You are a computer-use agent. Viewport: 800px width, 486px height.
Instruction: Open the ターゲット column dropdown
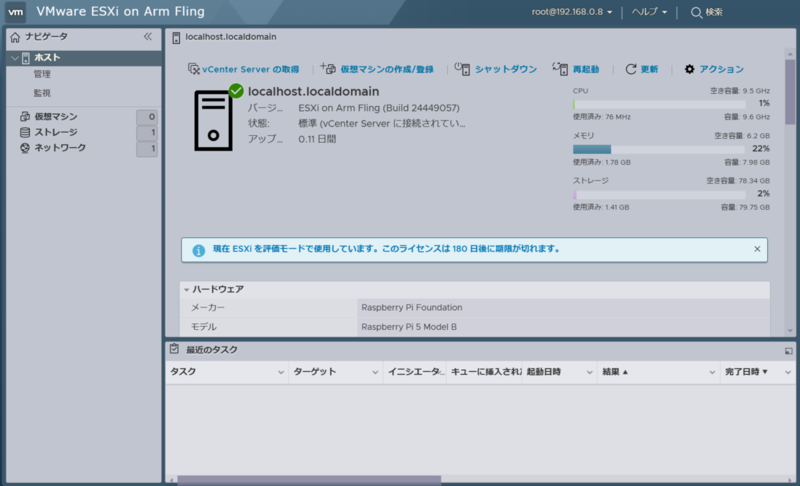375,372
